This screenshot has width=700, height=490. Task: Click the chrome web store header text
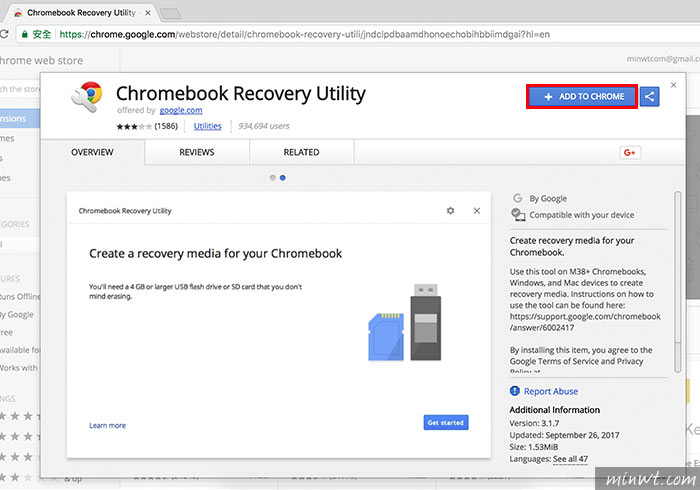[x=41, y=60]
